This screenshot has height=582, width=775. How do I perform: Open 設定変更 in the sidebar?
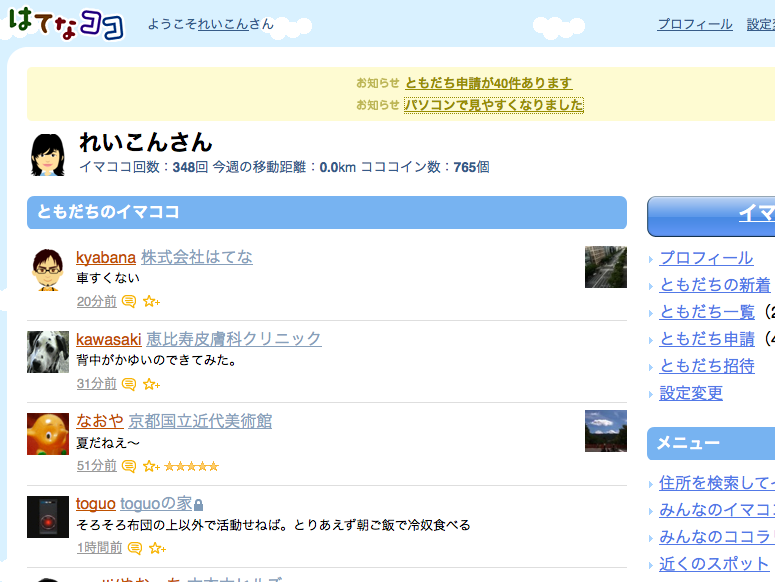691,393
